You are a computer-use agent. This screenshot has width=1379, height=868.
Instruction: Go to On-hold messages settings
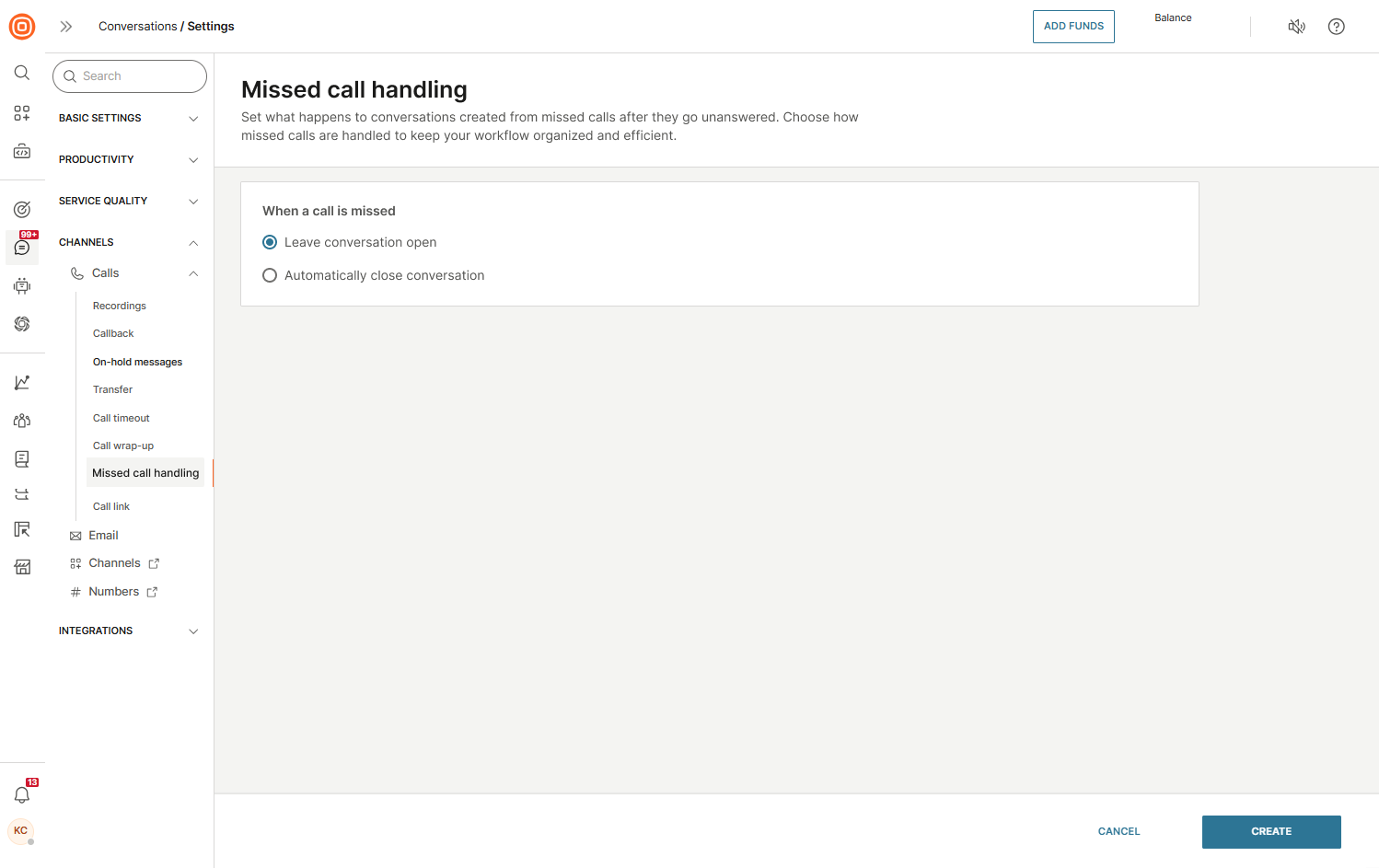pos(137,362)
